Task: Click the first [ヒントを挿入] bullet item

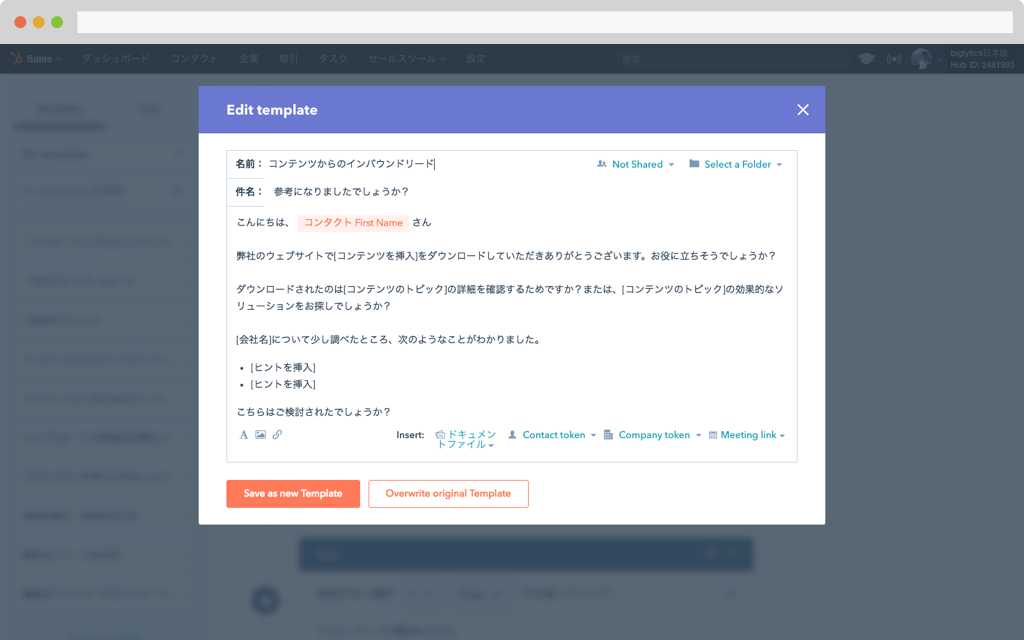Action: coord(283,368)
